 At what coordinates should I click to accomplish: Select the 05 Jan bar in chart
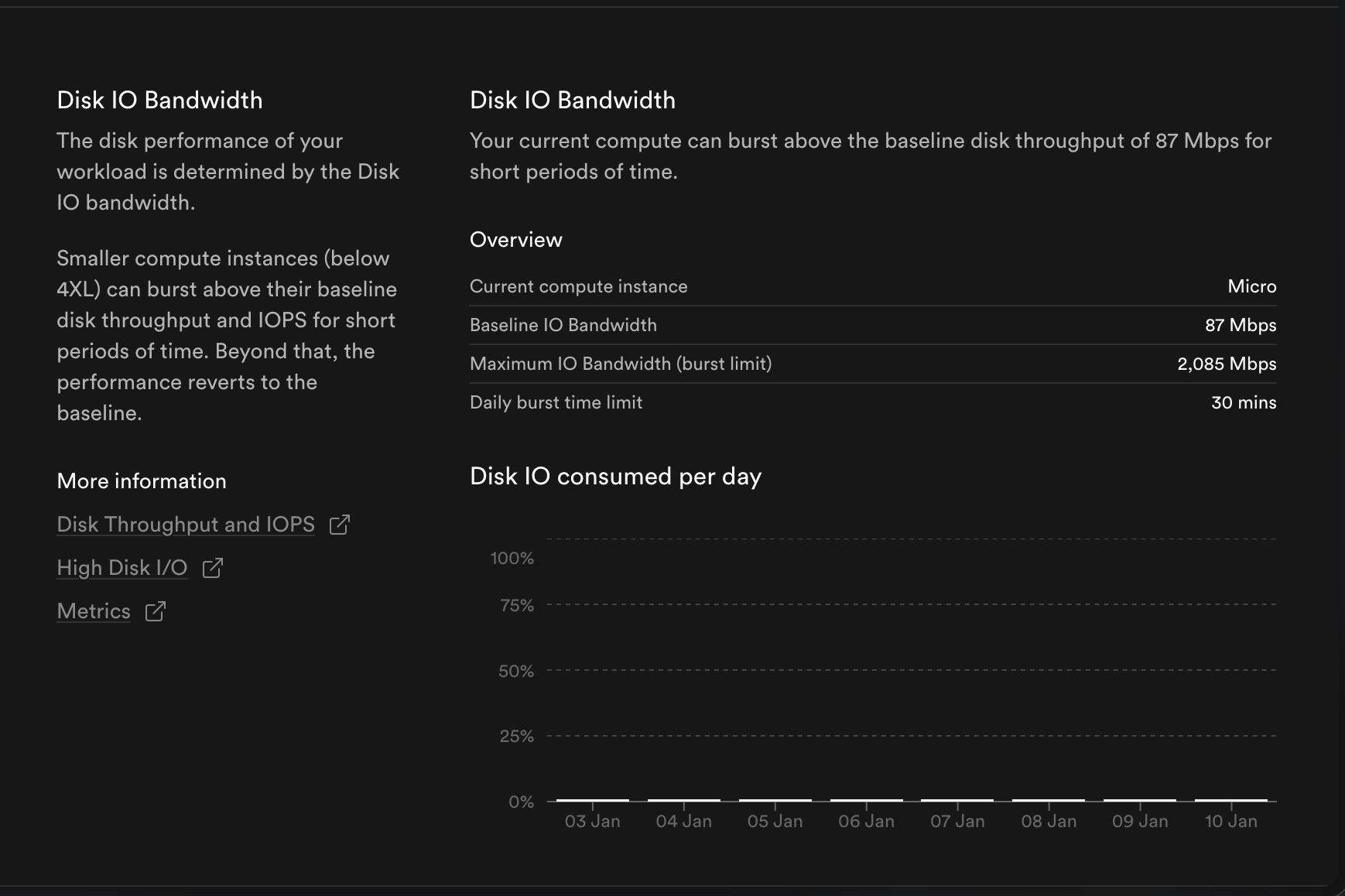pos(775,800)
